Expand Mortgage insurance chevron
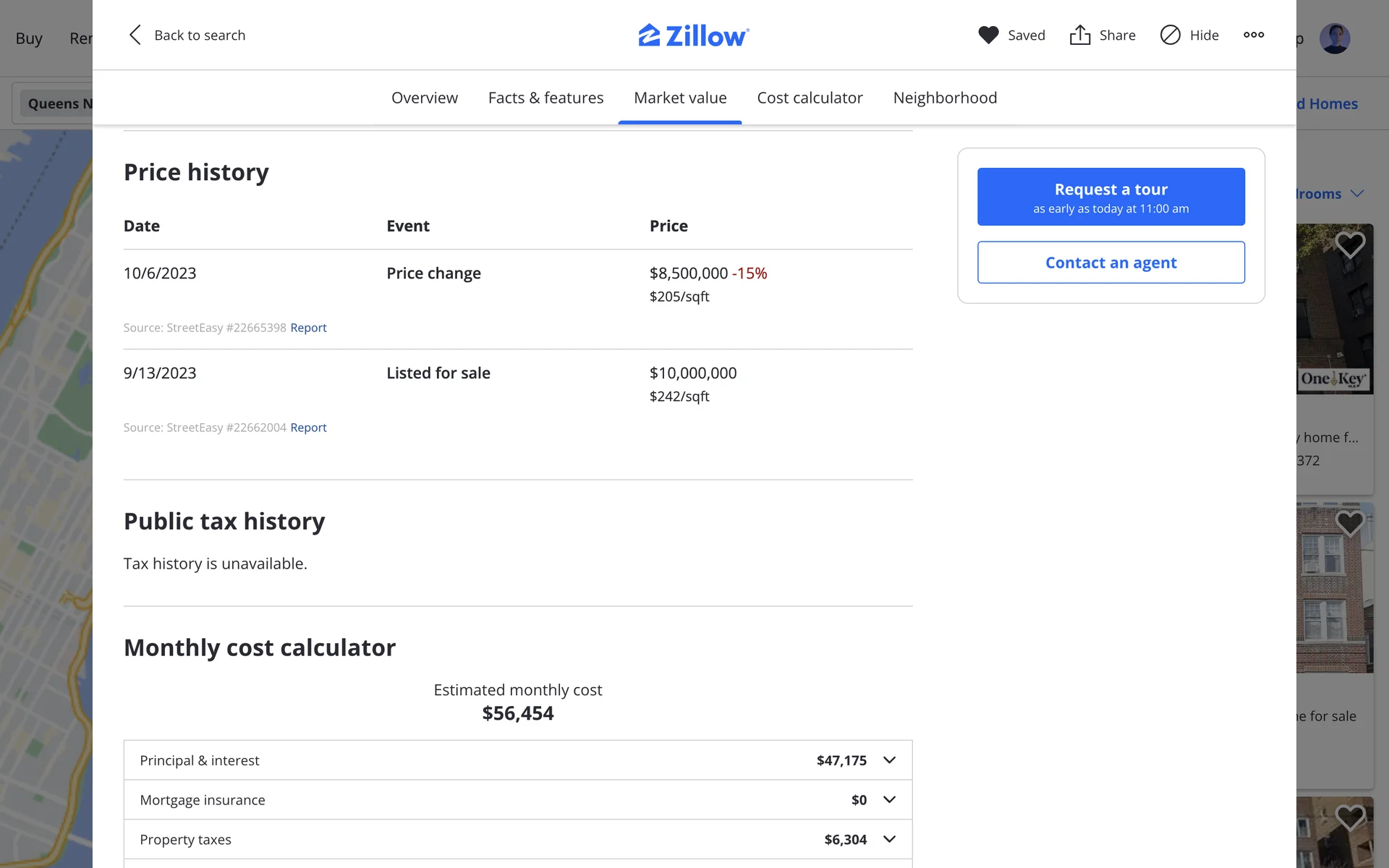Screen dimensions: 1389x868 [x=889, y=800]
